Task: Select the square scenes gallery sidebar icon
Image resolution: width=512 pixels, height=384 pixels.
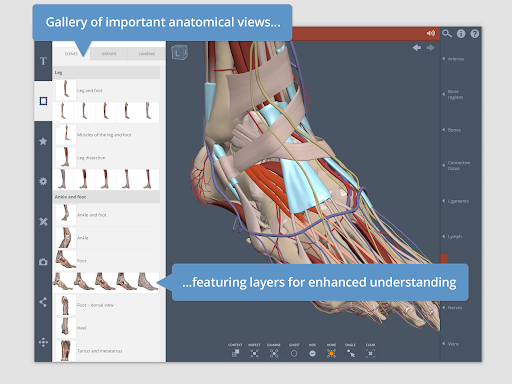Action: (x=43, y=101)
